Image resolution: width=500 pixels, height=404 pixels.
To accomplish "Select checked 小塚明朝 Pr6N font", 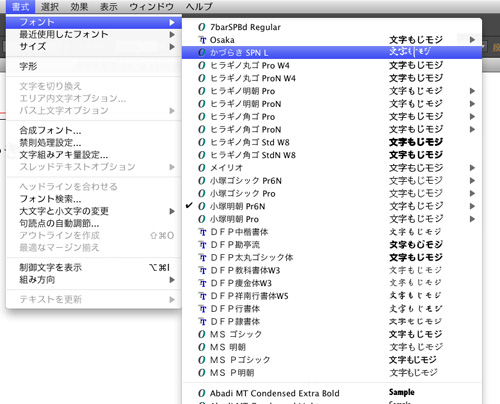I will [x=332, y=206].
